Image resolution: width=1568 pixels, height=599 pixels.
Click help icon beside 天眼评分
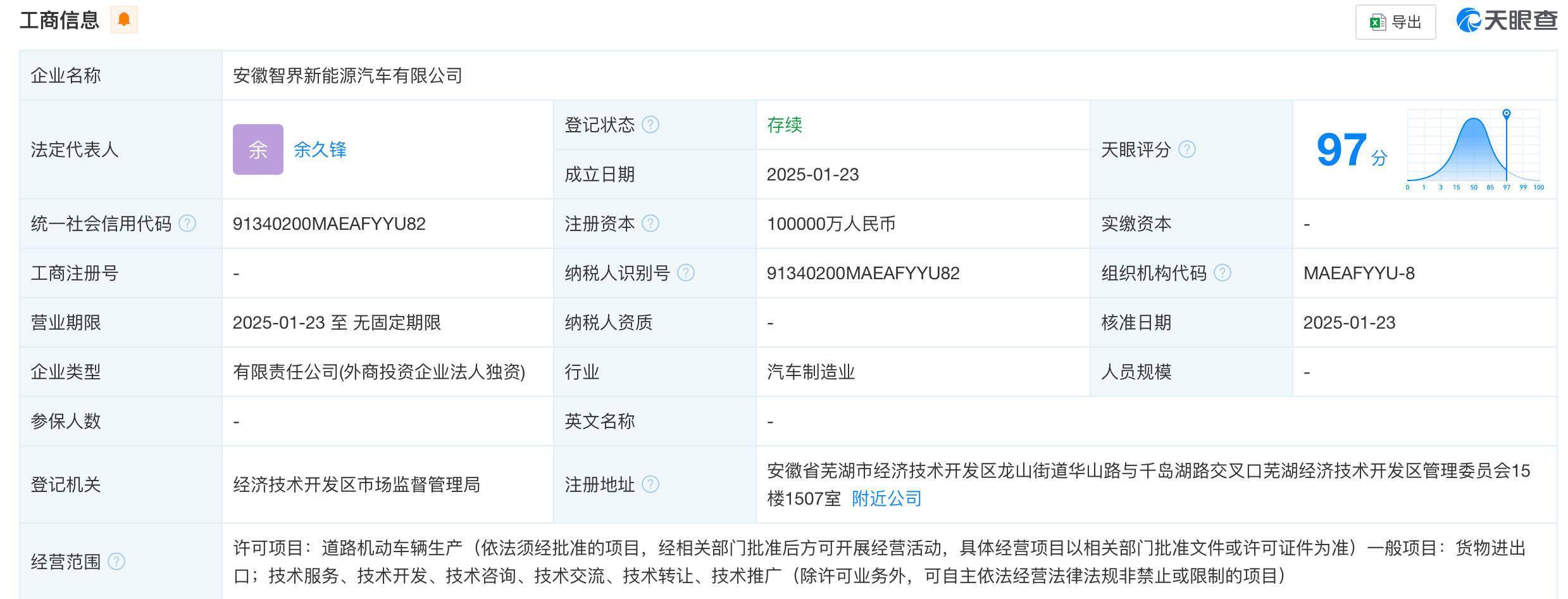[x=1187, y=149]
